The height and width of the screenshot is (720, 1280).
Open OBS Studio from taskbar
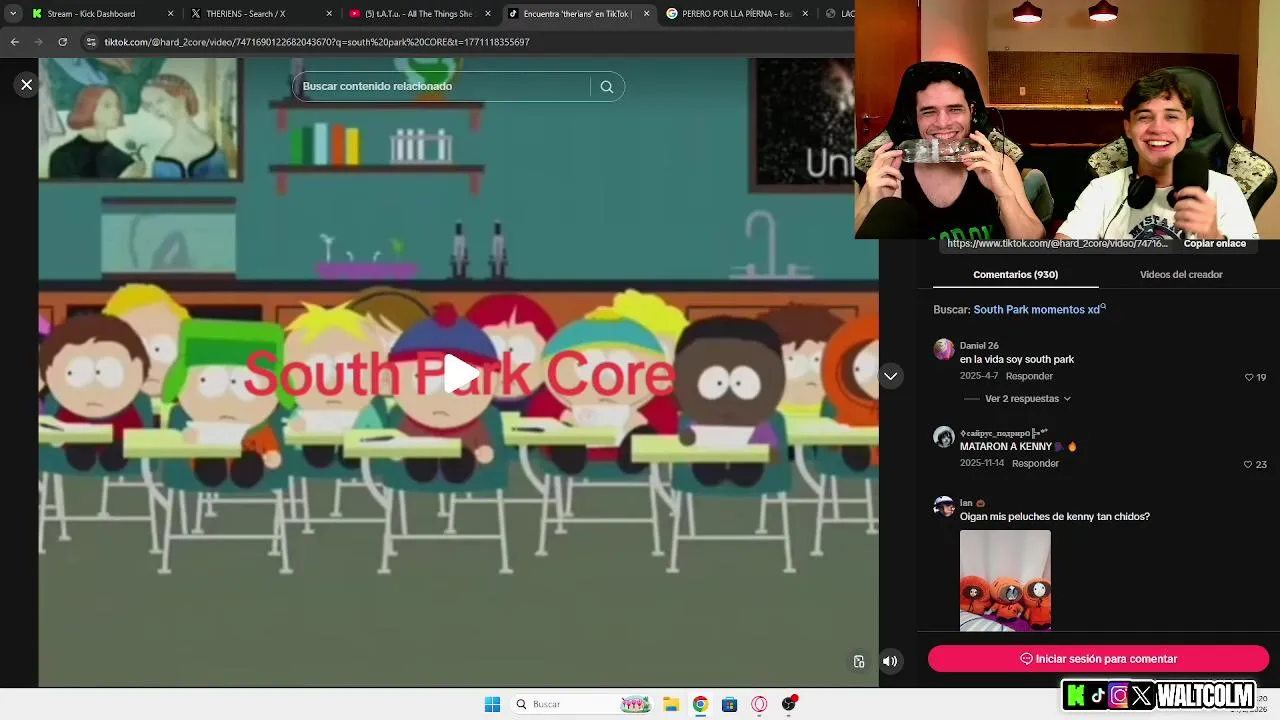click(x=789, y=704)
